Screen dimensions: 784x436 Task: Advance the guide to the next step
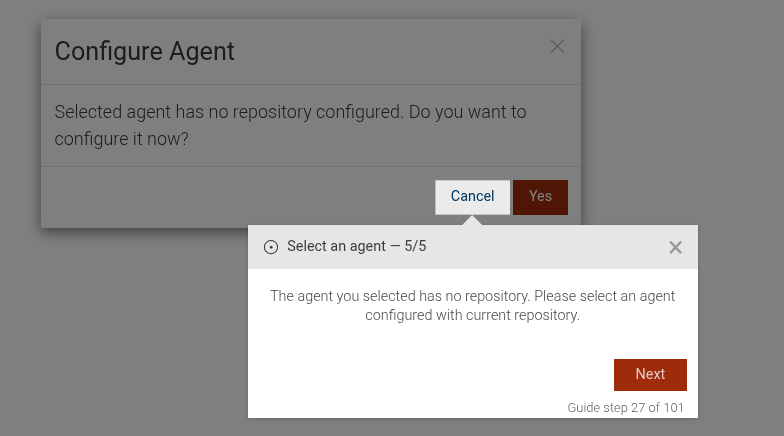tap(650, 374)
